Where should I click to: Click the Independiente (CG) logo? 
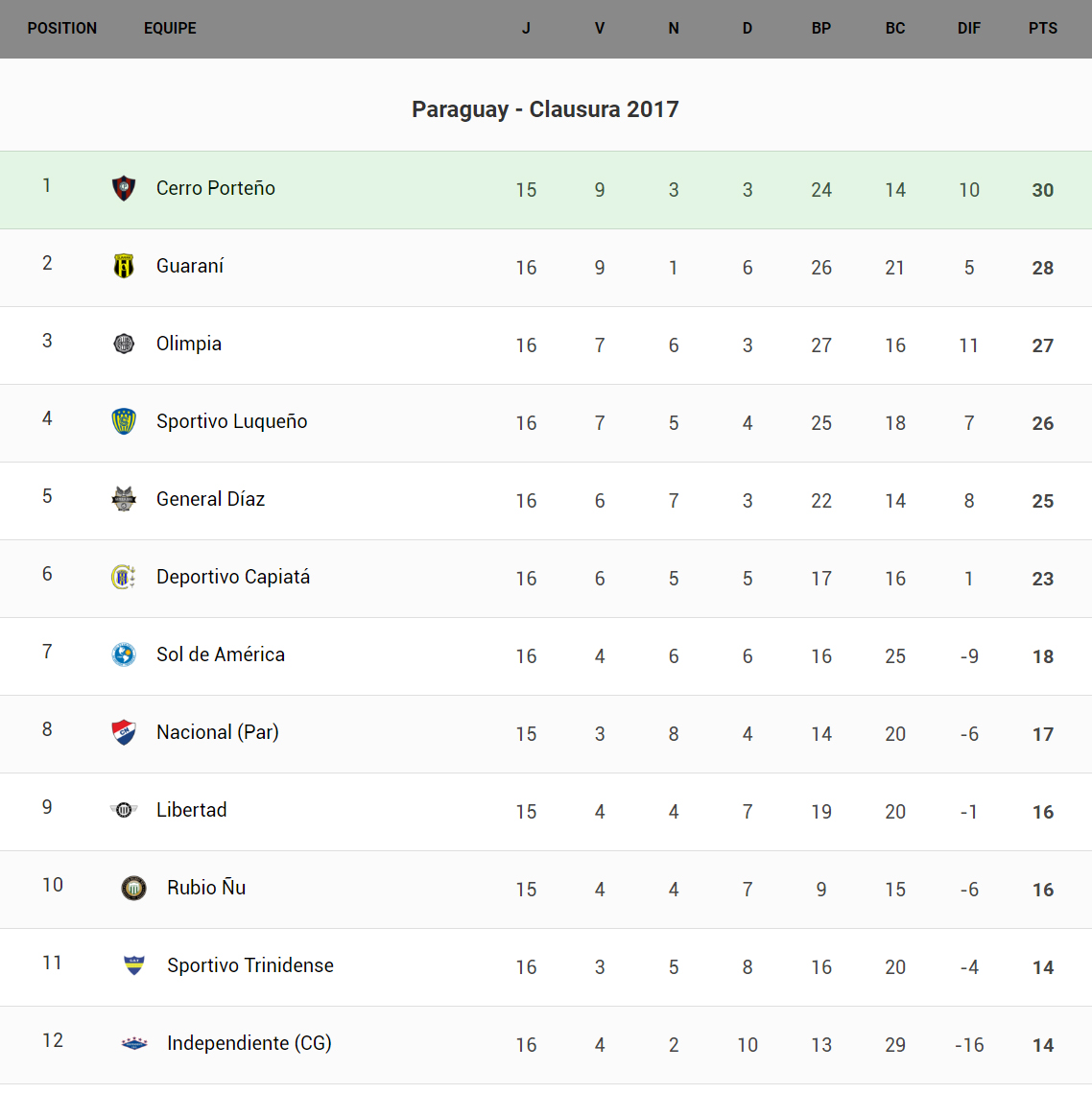pos(134,1043)
